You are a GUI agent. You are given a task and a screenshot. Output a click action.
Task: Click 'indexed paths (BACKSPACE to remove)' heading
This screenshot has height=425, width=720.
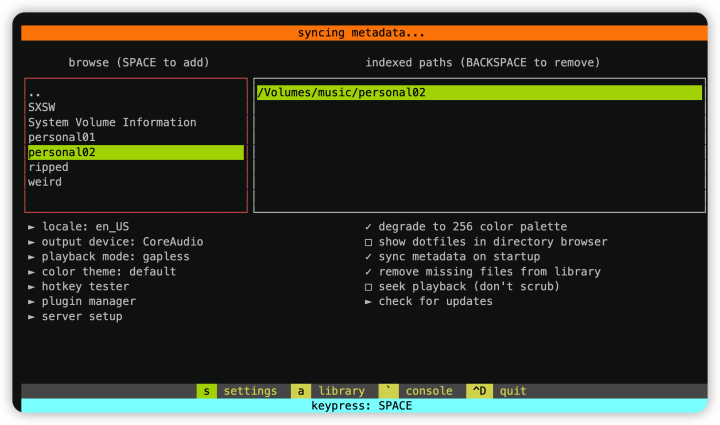click(x=483, y=62)
